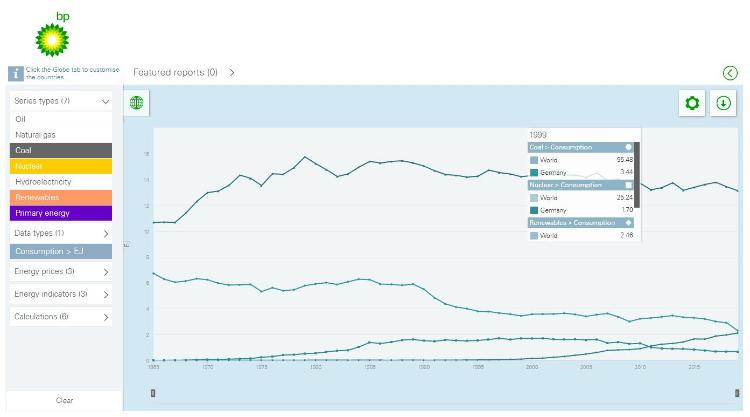This screenshot has height=417, width=750.
Task: Click the download chart icon
Action: (722, 103)
